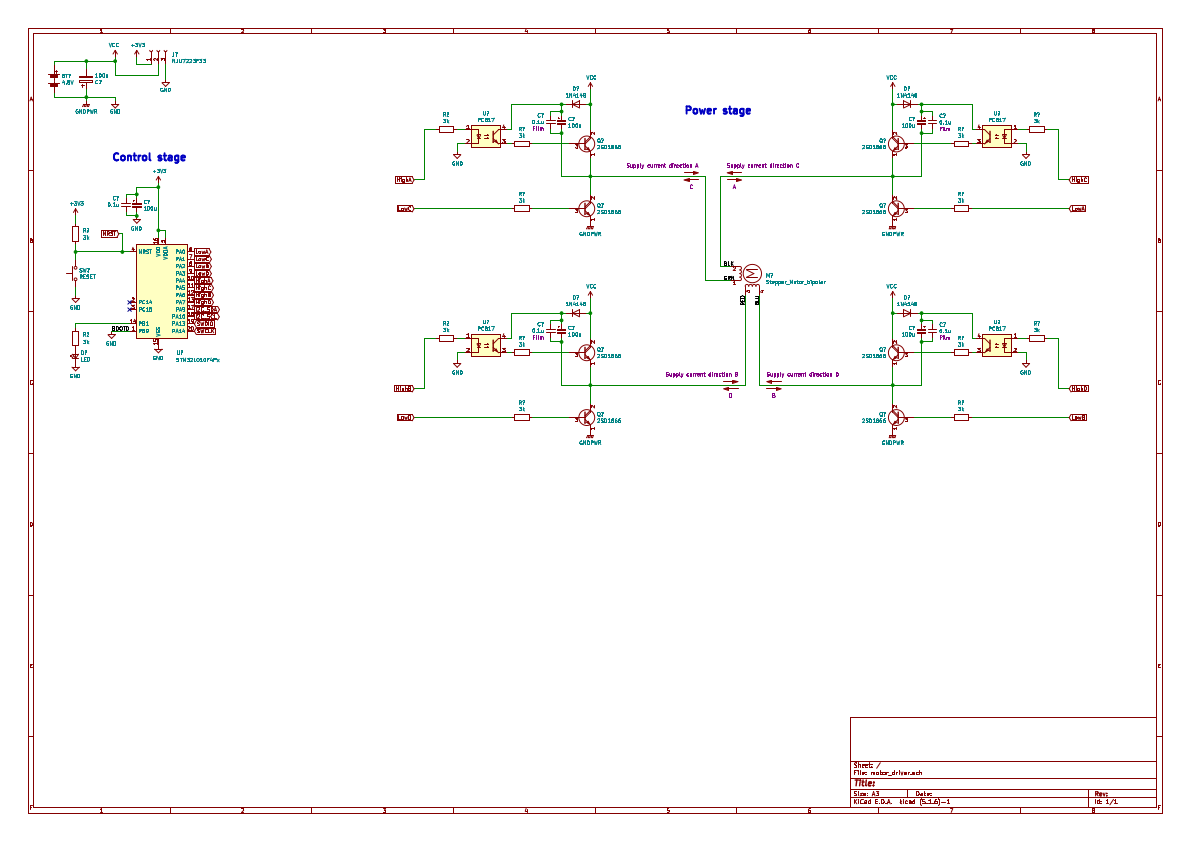Click the SWCLK label on pin PA14
The image size is (1190, 841).
point(206,332)
